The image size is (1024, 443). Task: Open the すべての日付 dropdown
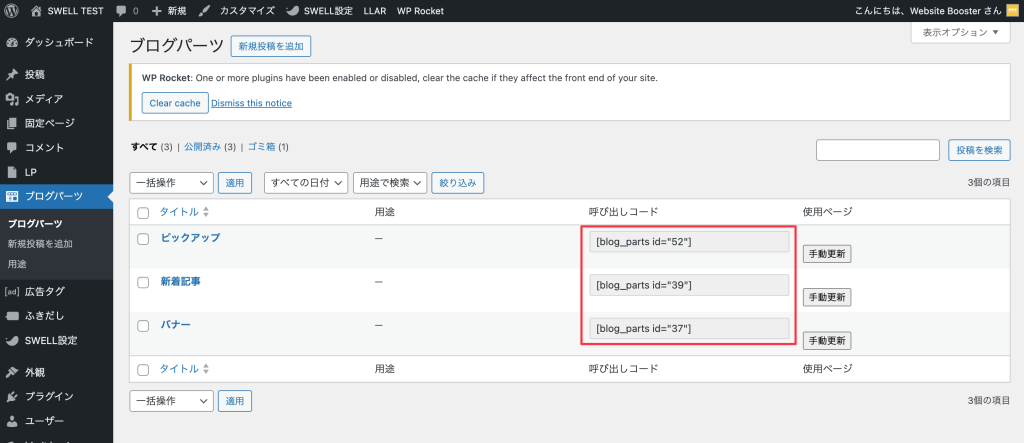coord(306,184)
